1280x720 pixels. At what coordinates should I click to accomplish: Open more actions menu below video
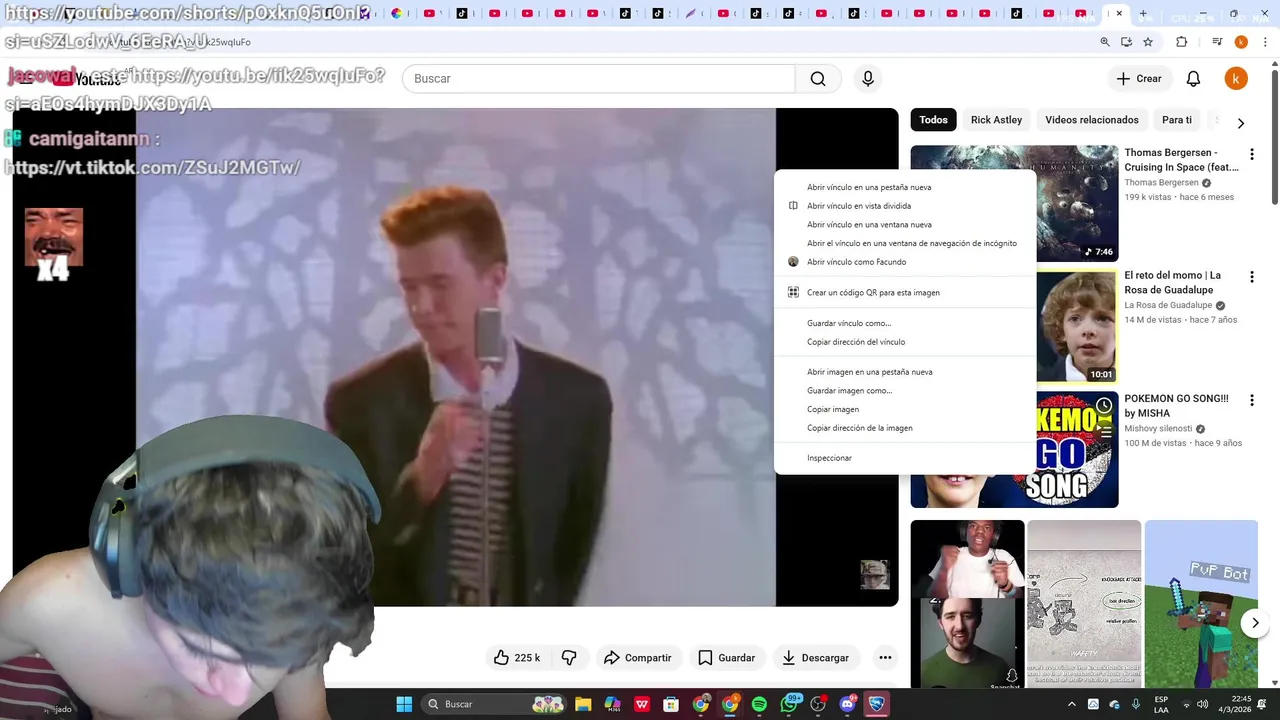885,657
